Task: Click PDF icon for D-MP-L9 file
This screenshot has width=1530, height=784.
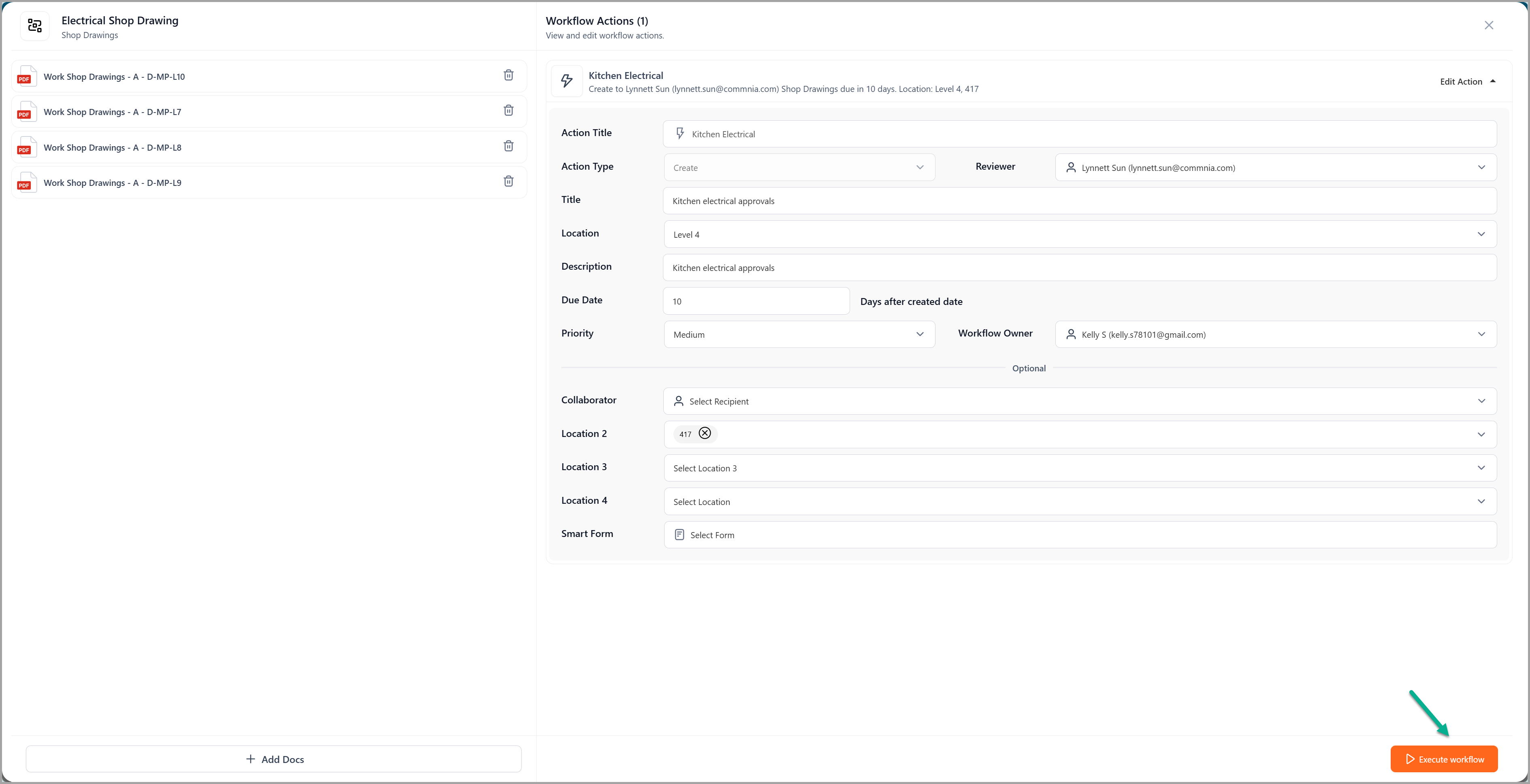Action: point(27,182)
